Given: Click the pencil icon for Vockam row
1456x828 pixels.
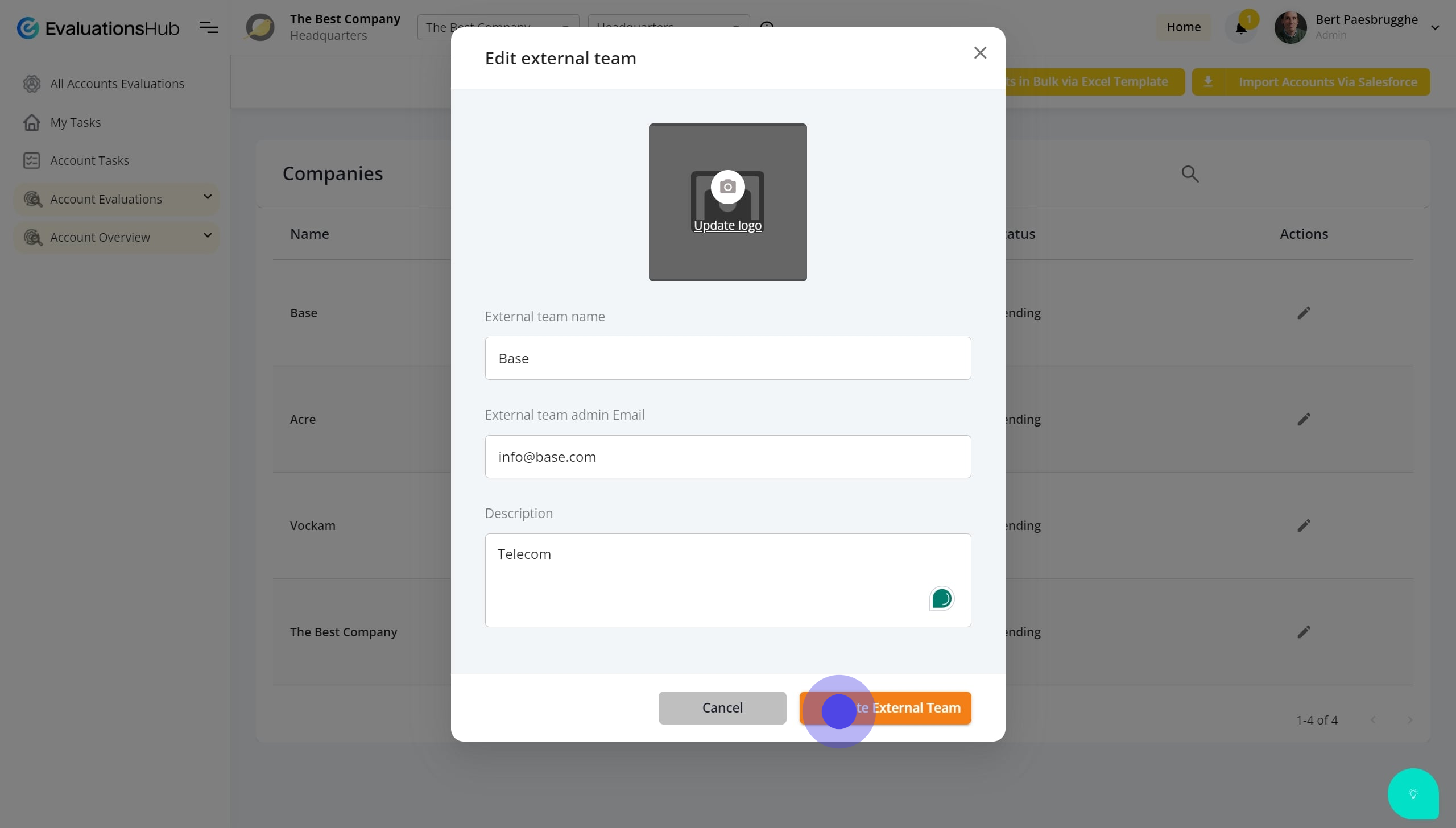Looking at the screenshot, I should click(x=1304, y=525).
